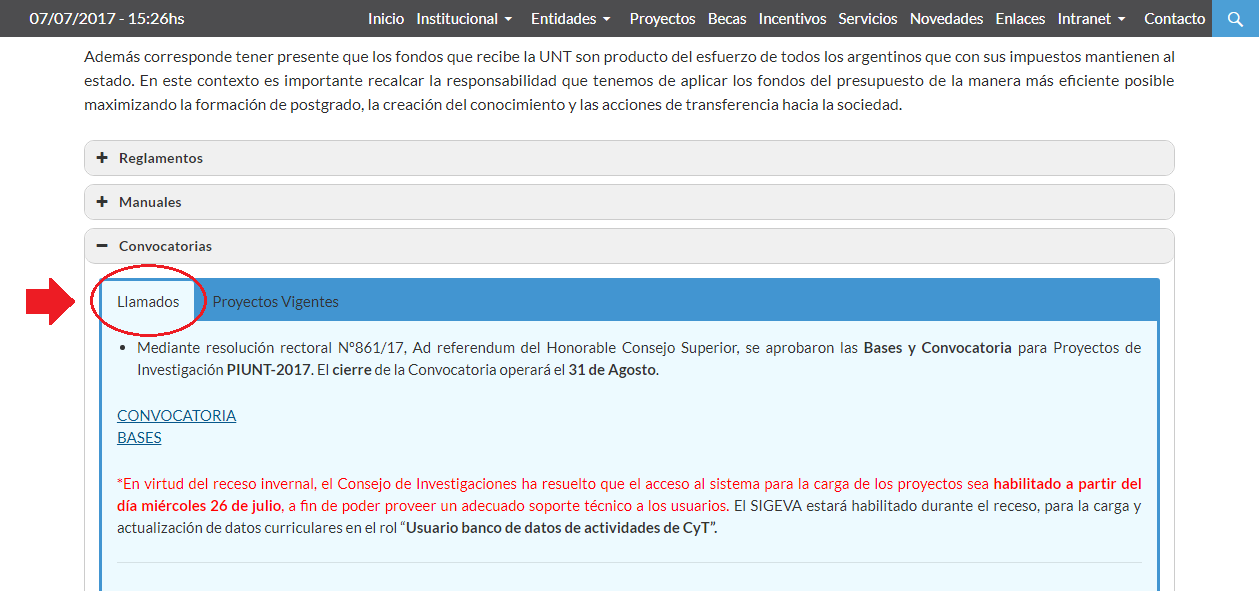
Task: Open Contacto in the navbar
Action: [1175, 19]
